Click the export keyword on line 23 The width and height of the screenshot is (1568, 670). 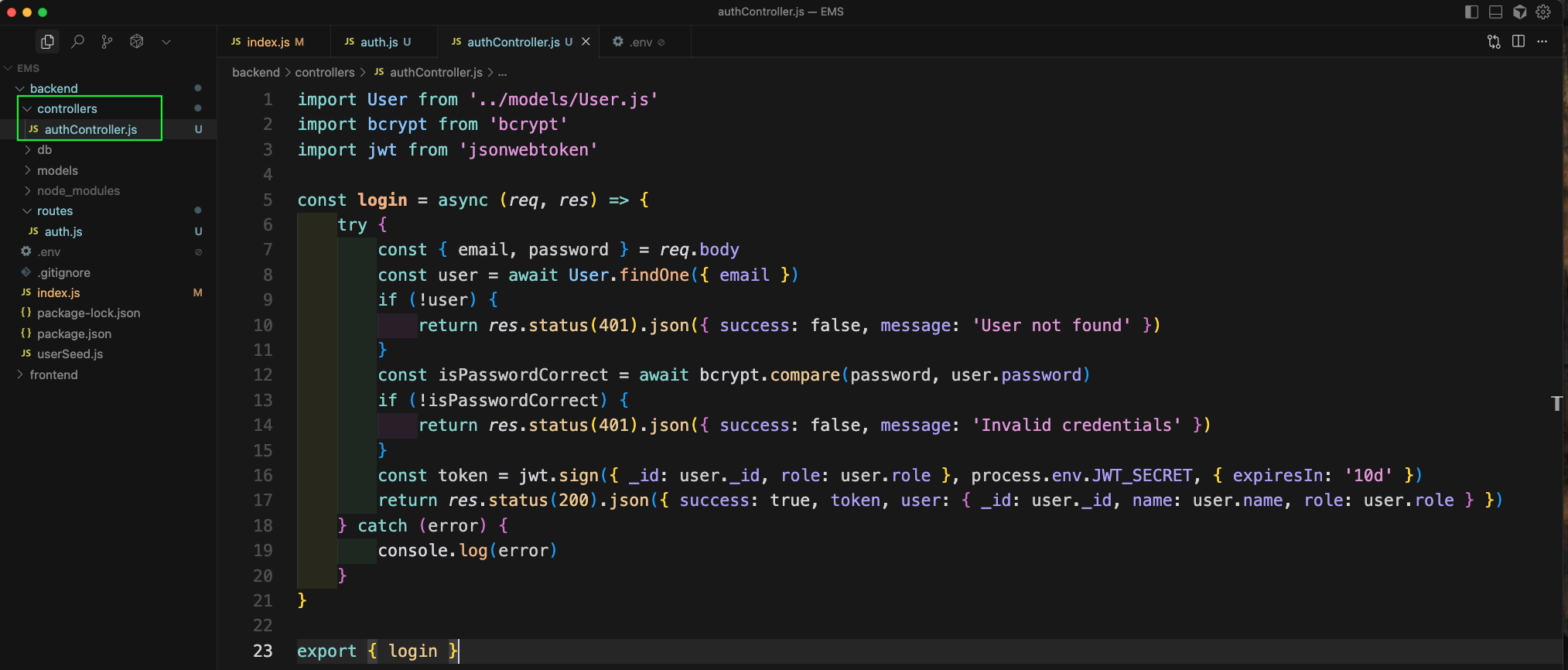[326, 651]
